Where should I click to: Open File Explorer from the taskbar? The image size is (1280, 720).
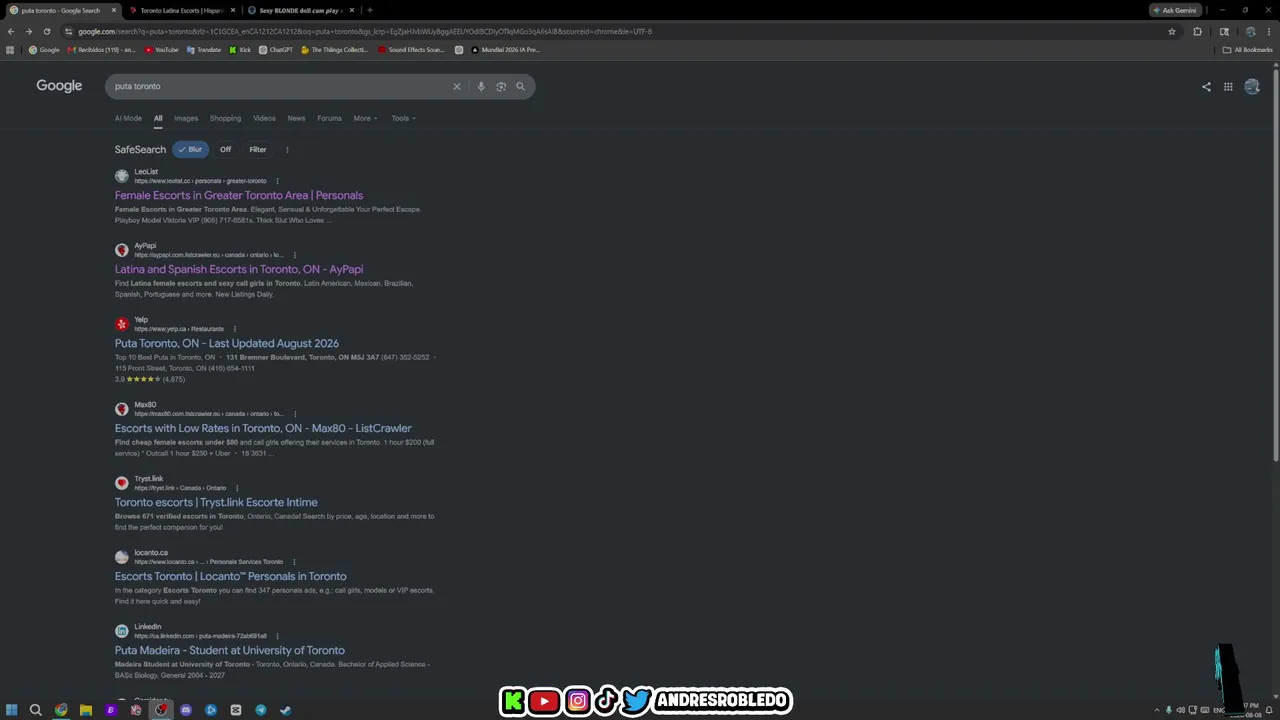(x=86, y=710)
